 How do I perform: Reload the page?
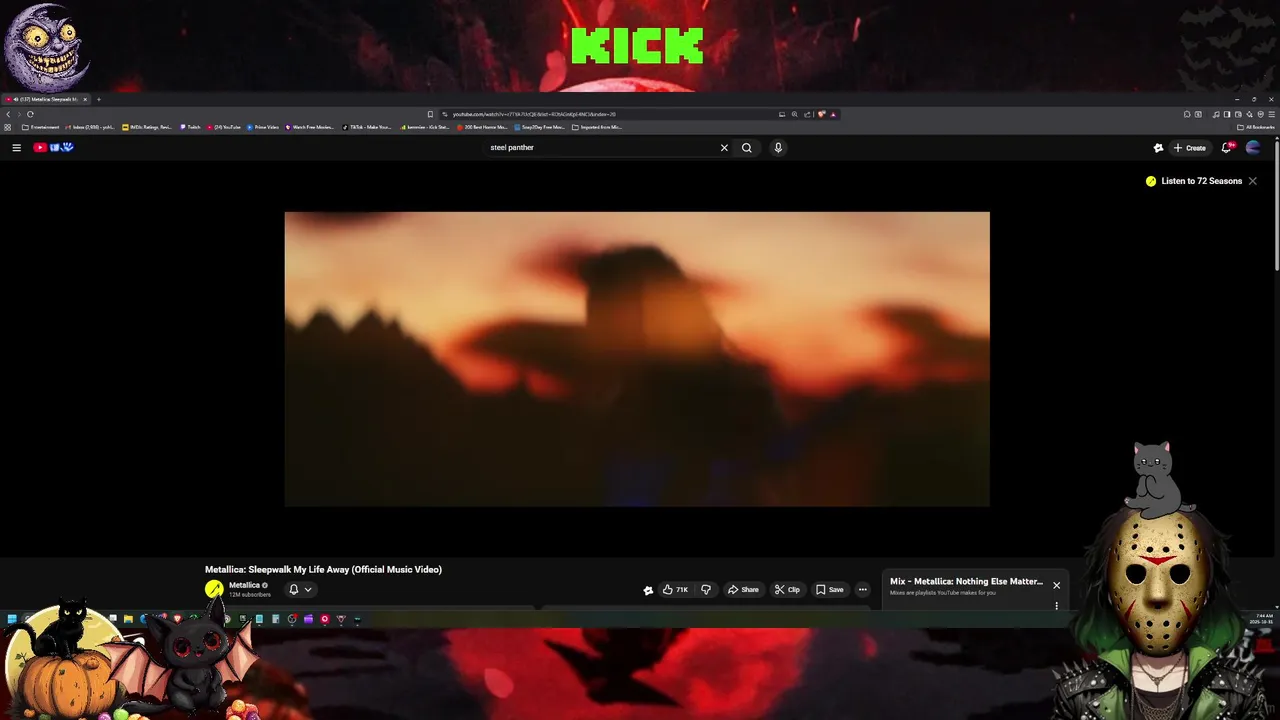coord(30,114)
